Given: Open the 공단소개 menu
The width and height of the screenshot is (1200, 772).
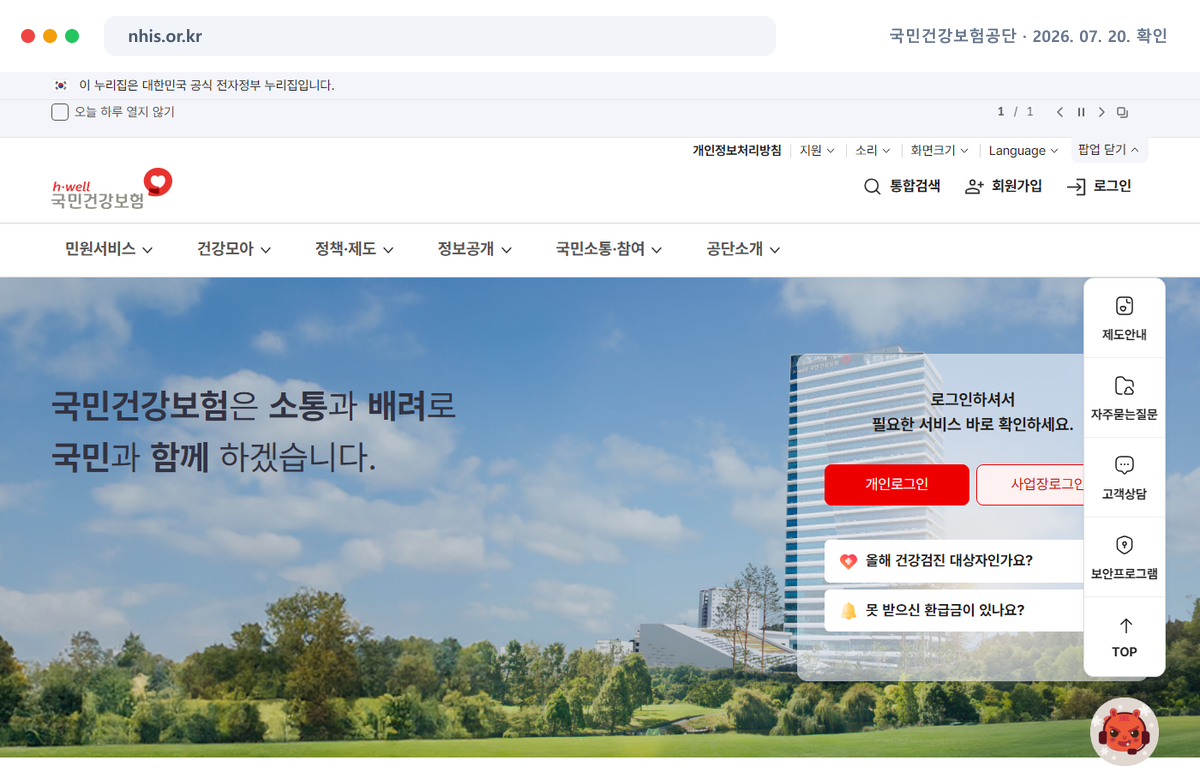Looking at the screenshot, I should (743, 250).
